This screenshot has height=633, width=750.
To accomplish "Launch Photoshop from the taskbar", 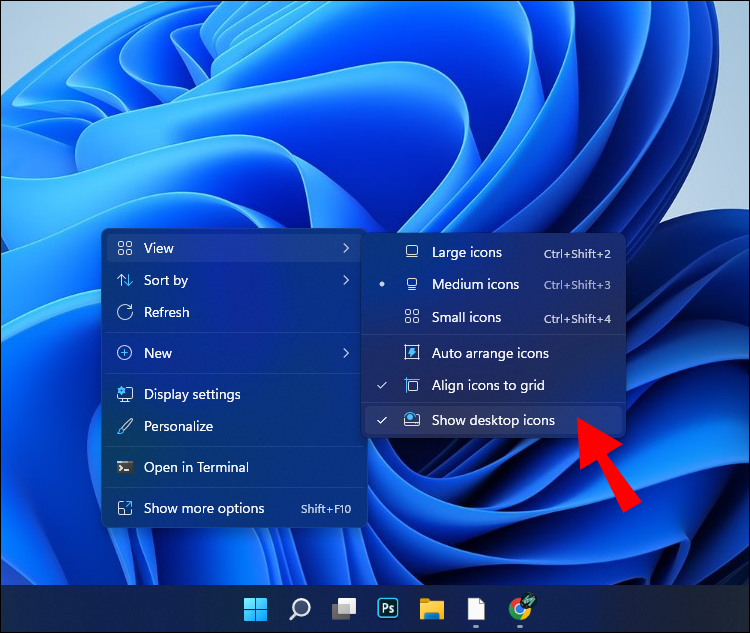I will [388, 608].
